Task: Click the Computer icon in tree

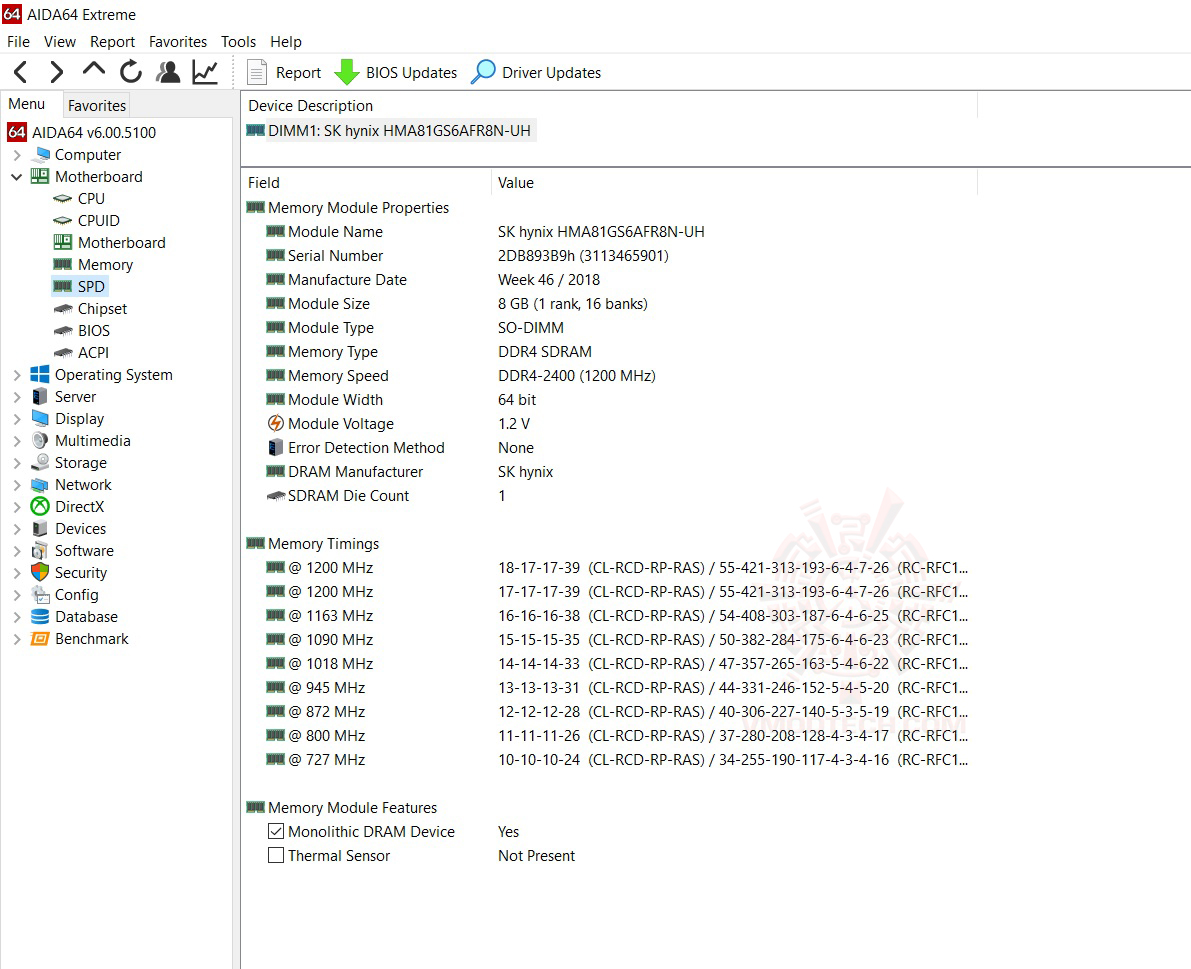Action: coord(40,155)
